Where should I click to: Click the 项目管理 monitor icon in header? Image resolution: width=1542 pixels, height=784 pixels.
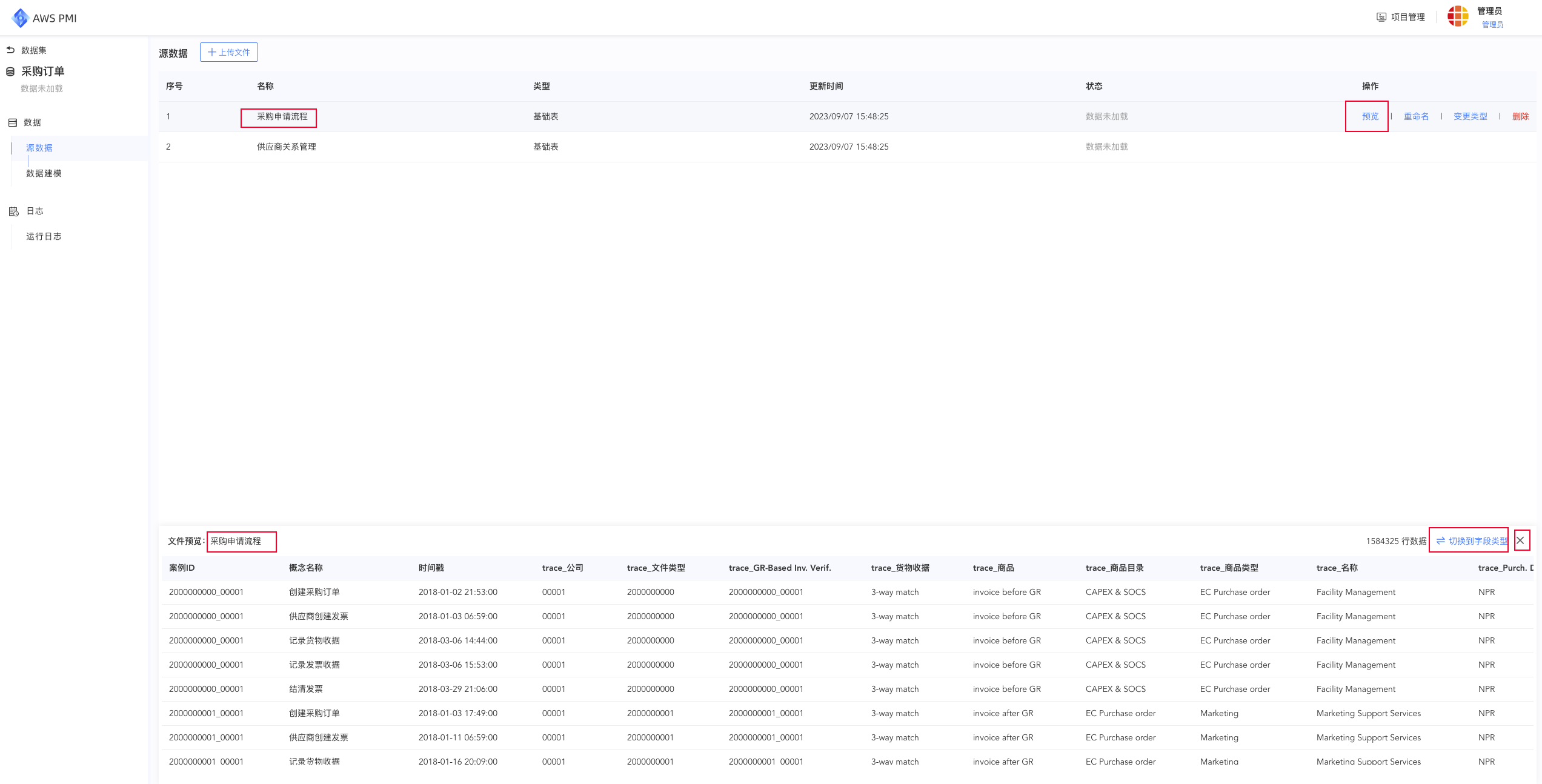(x=1382, y=17)
